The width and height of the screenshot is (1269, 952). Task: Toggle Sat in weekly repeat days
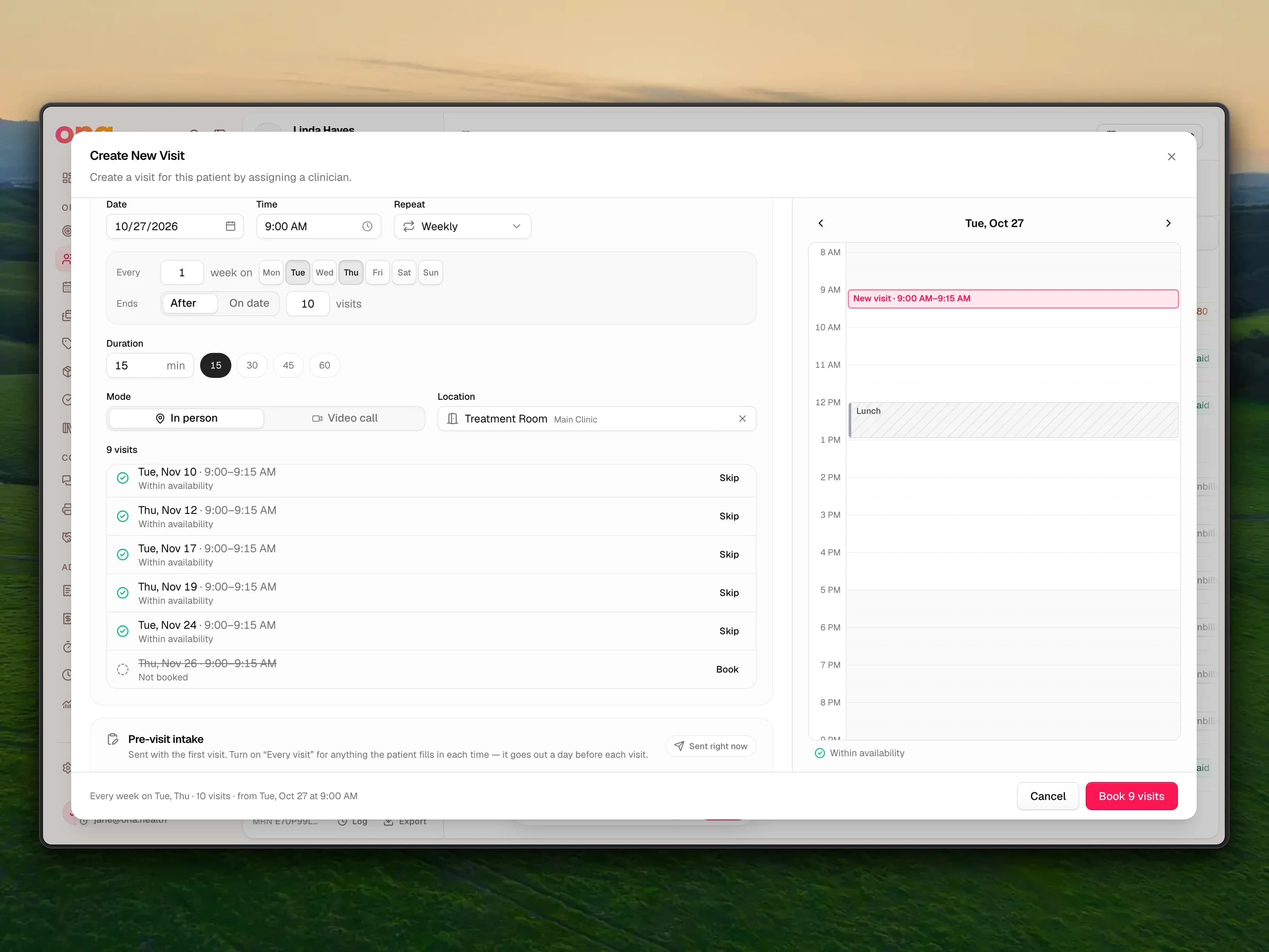pyautogui.click(x=404, y=272)
